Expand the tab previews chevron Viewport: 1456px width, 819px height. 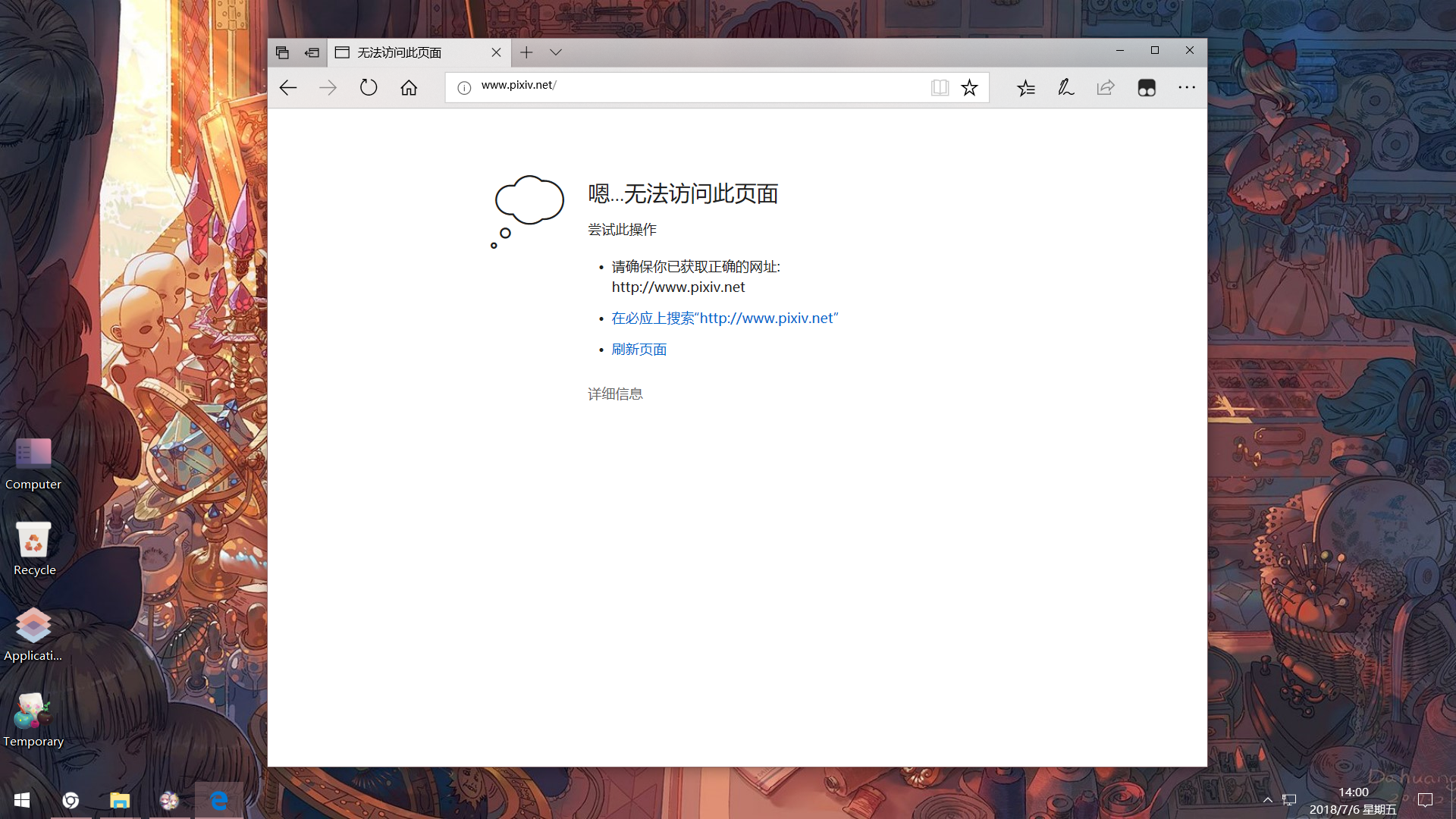(556, 52)
